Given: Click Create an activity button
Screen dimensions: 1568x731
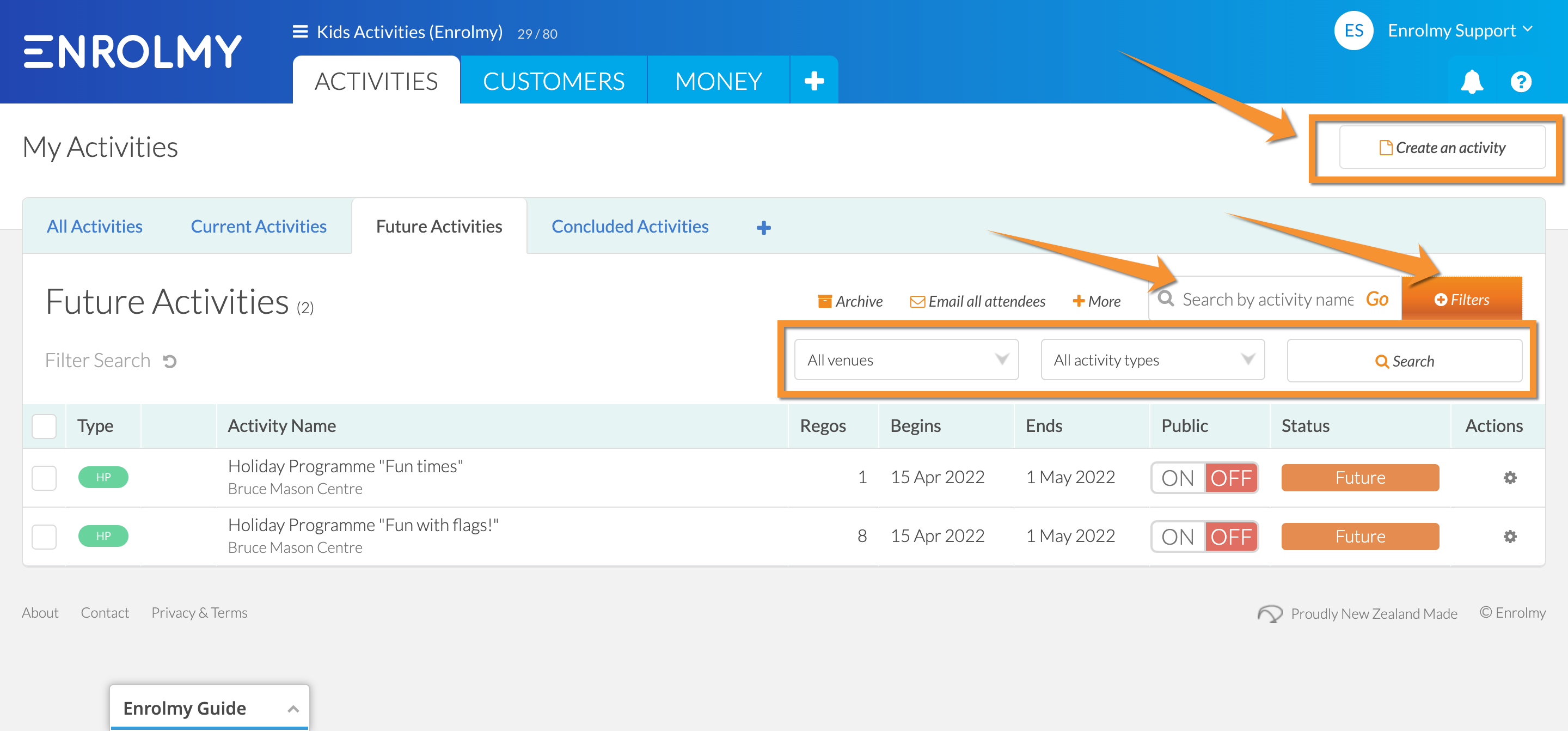Looking at the screenshot, I should click(1442, 148).
